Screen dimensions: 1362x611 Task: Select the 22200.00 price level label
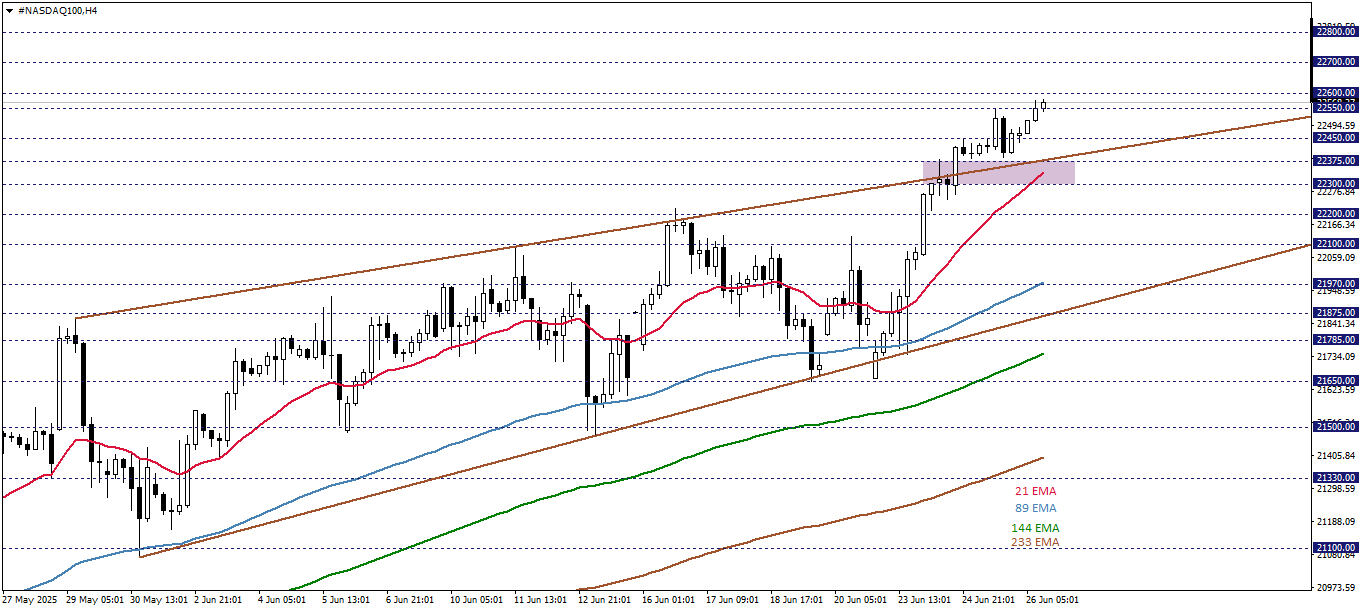pyautogui.click(x=1335, y=214)
